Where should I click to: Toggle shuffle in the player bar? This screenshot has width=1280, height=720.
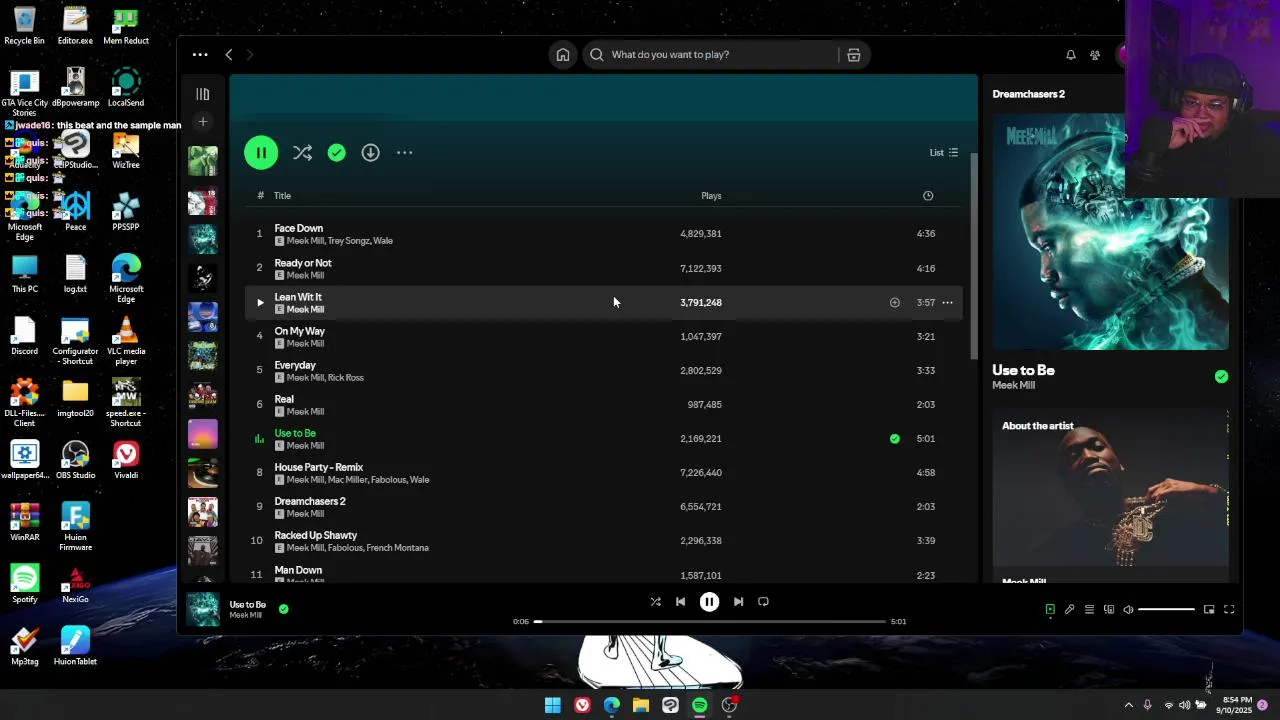[655, 602]
